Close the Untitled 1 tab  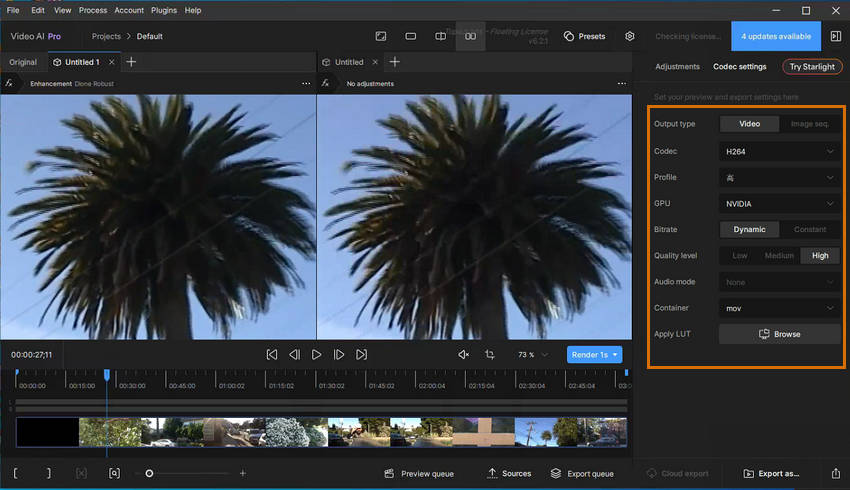click(112, 62)
